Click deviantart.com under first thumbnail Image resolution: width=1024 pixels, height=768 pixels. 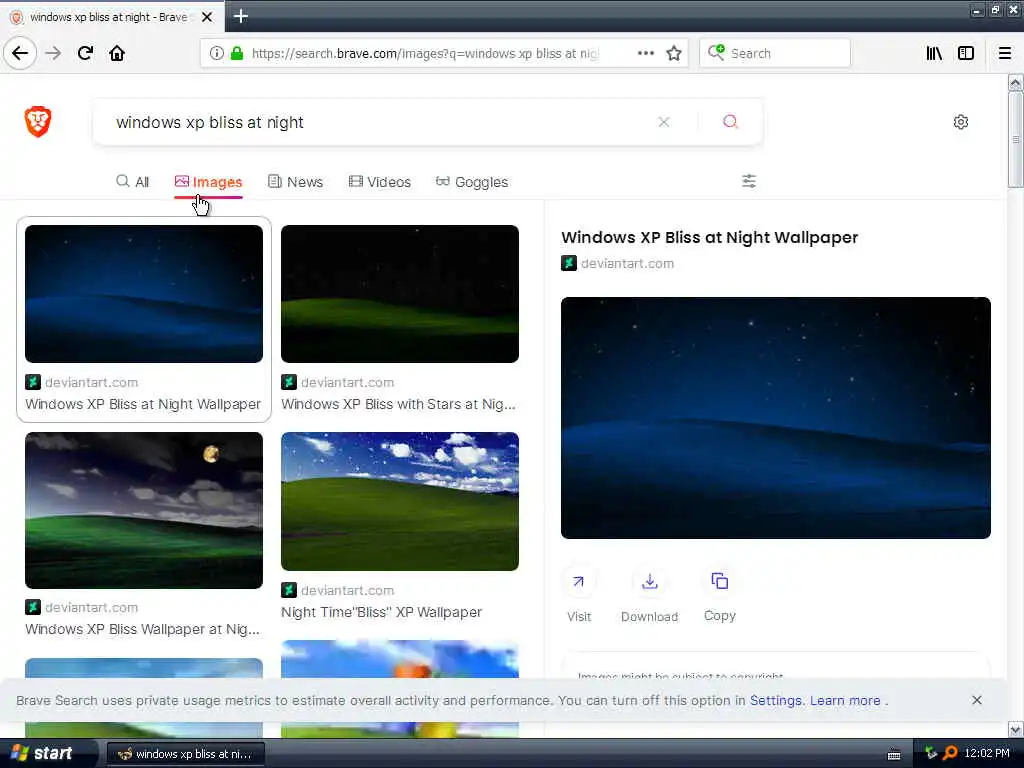click(x=91, y=382)
